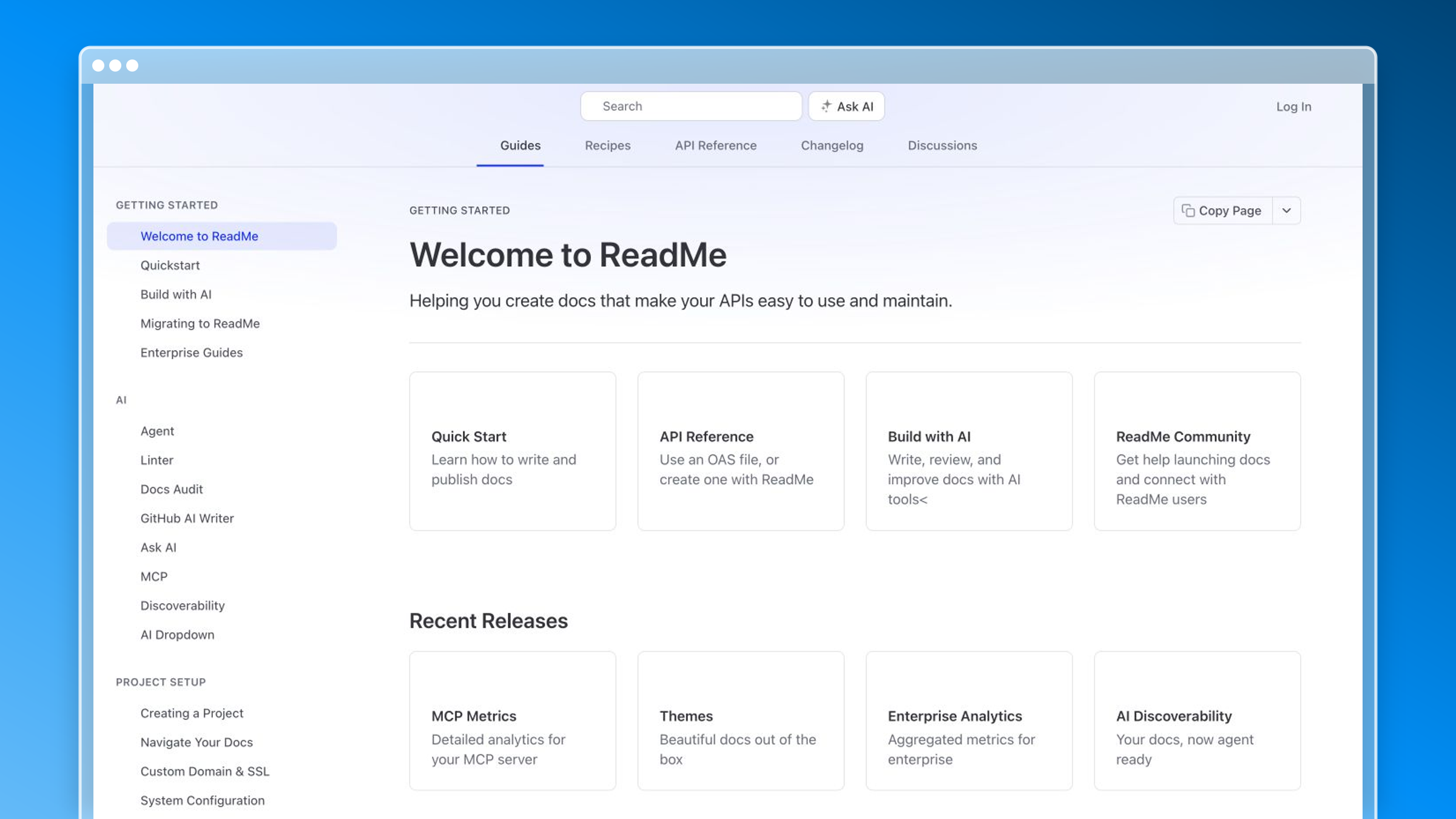This screenshot has height=819, width=1456.
Task: Click the Welcome to ReadMe page title
Action: (x=568, y=254)
